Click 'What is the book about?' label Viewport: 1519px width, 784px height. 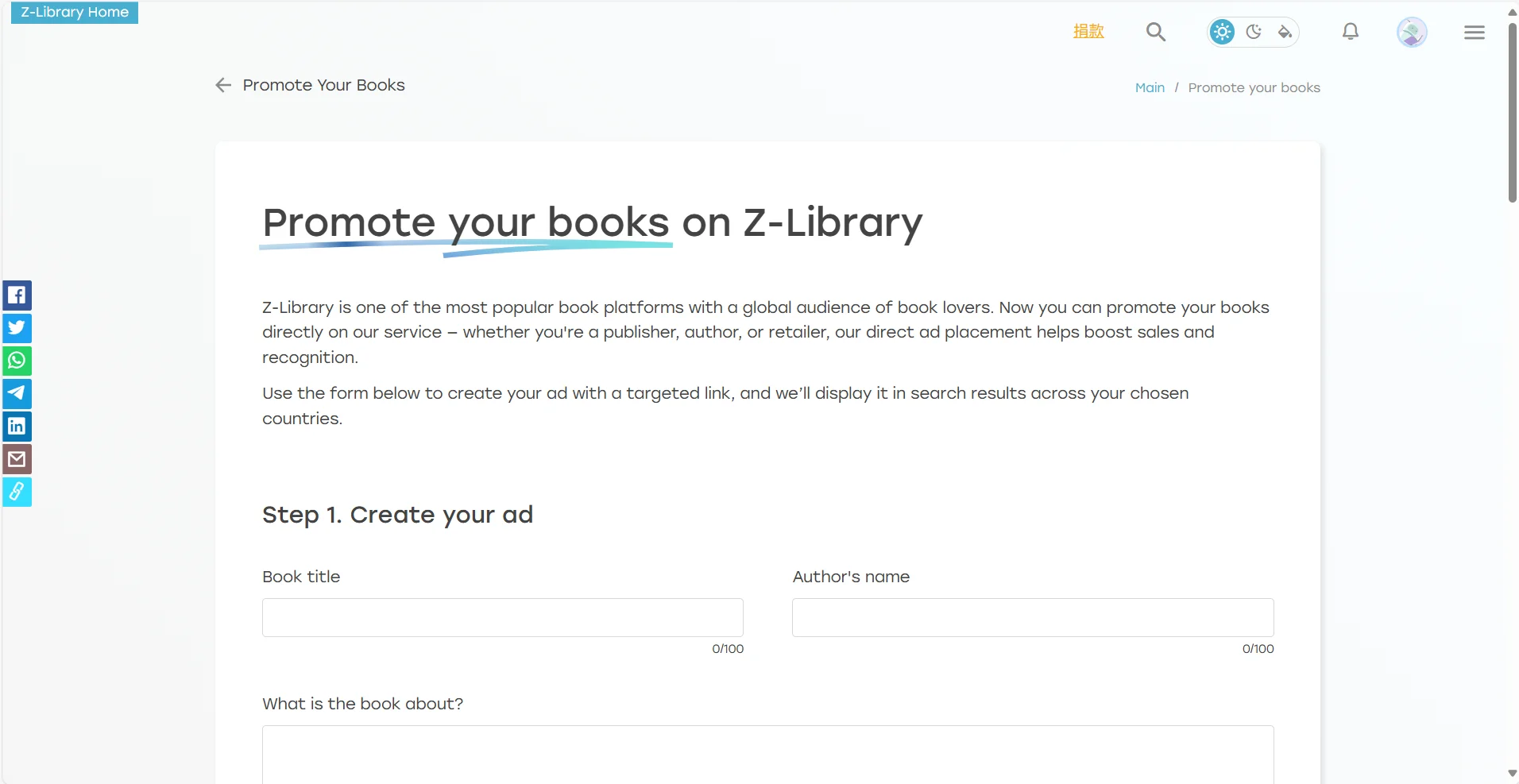pyautogui.click(x=362, y=704)
